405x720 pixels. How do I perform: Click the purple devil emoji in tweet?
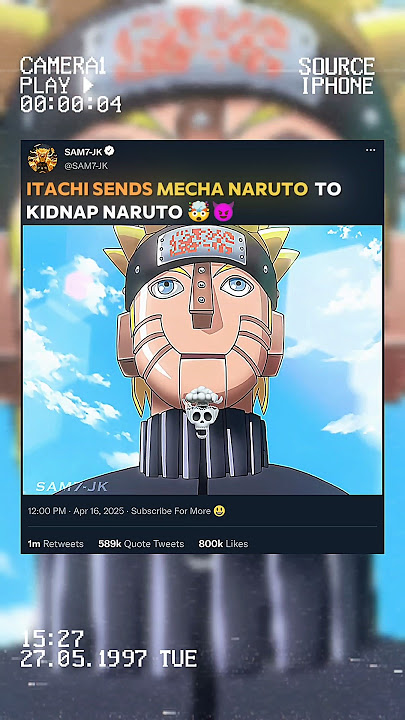pyautogui.click(x=223, y=211)
